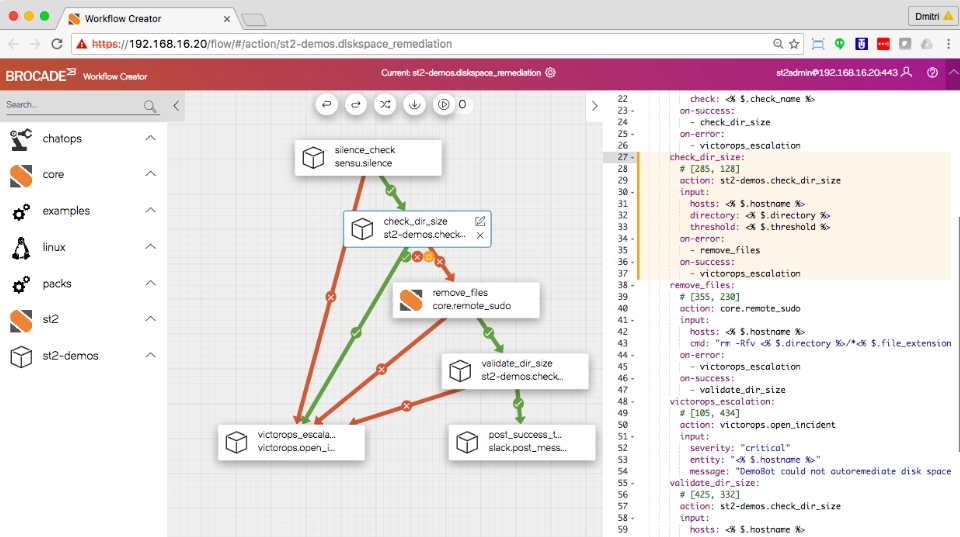Click the orange icon on remove_files node
Image resolution: width=960 pixels, height=537 pixels.
point(411,300)
